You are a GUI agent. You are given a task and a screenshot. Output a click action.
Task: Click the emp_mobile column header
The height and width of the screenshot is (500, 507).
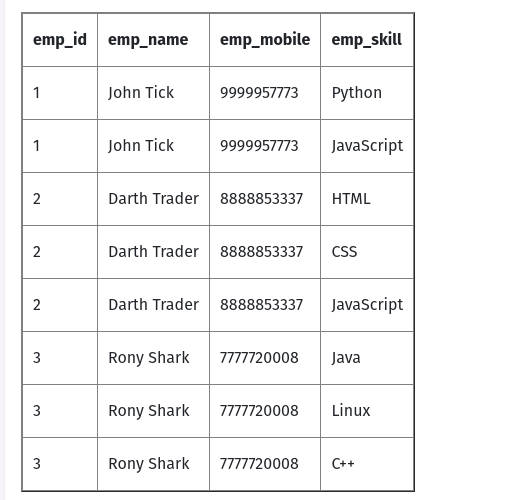click(x=265, y=40)
